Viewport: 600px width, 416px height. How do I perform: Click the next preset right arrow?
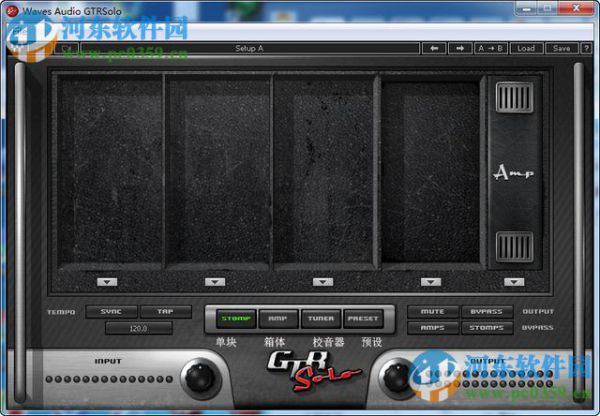click(460, 48)
